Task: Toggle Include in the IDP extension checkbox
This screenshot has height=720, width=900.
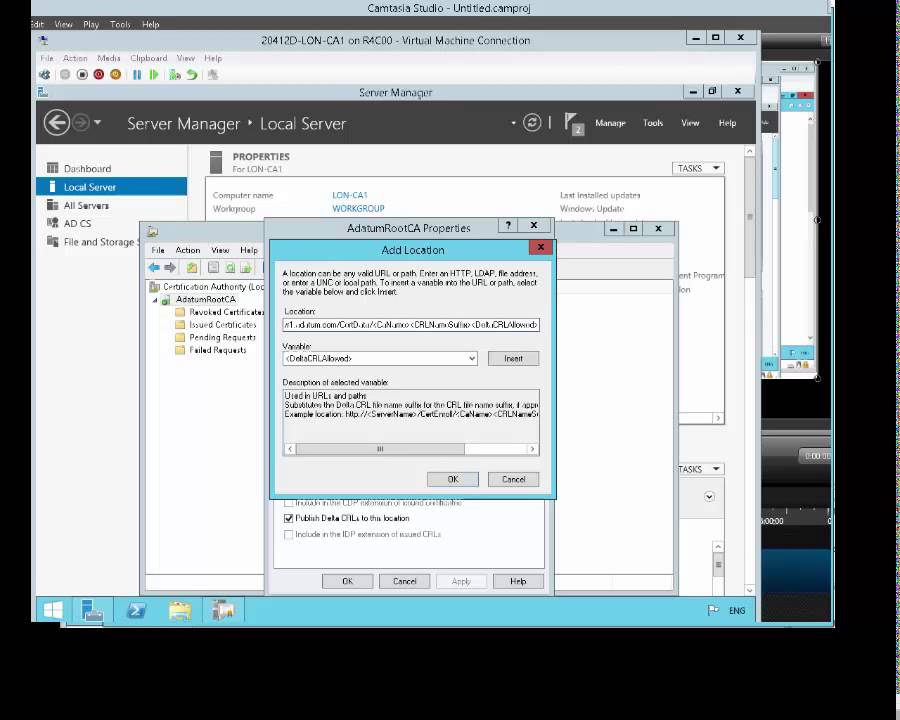Action: [x=289, y=534]
